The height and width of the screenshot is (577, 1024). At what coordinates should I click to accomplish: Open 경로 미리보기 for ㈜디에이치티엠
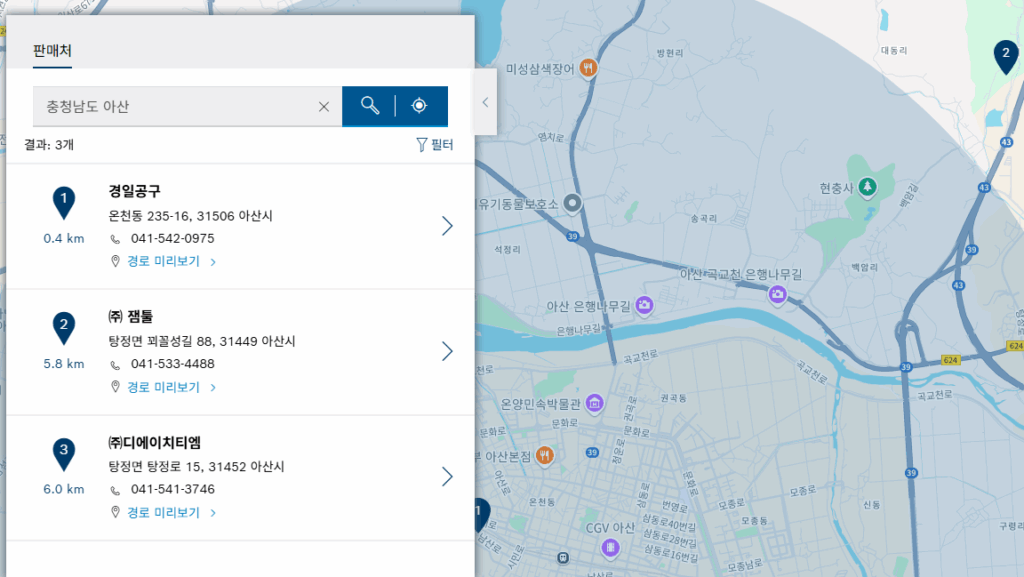(x=171, y=512)
